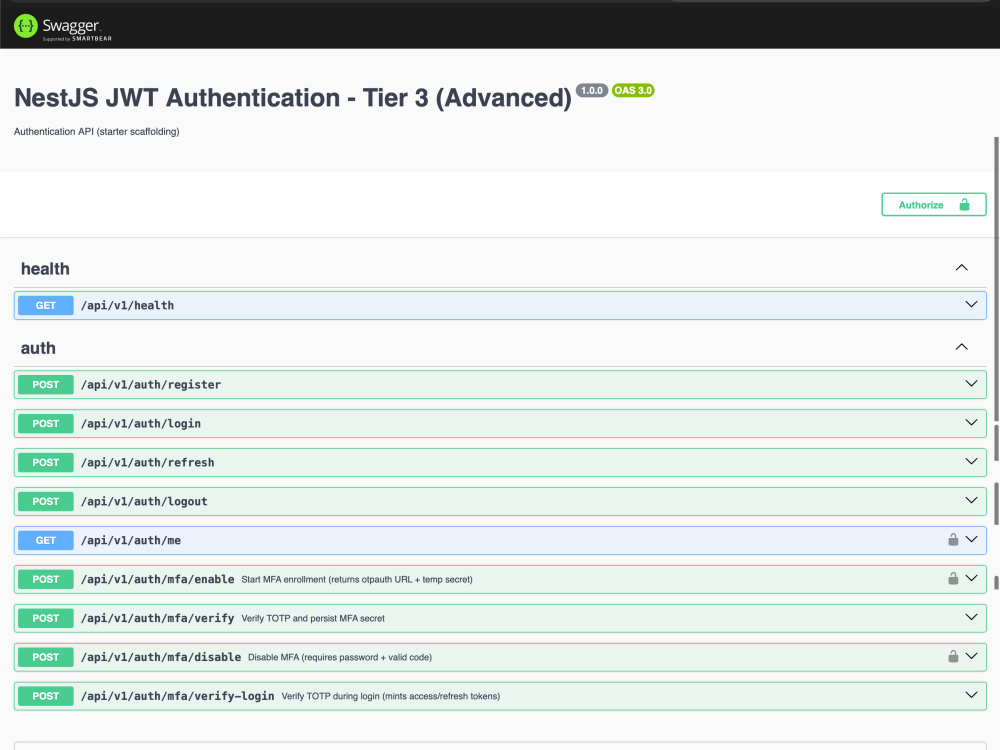1000x750 pixels.
Task: Click the POST badge for auth/logout
Action: click(46, 501)
